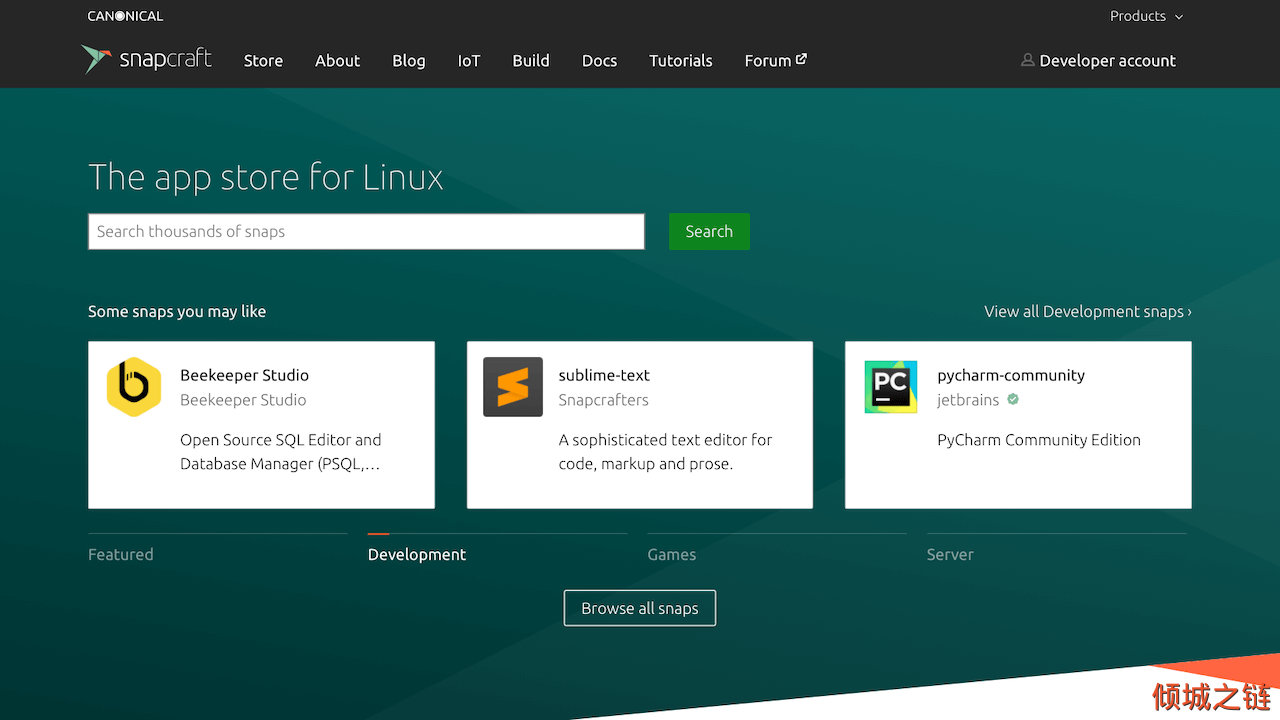Click 'PyCharm Community Edition' description text
Image resolution: width=1280 pixels, height=720 pixels.
[x=1039, y=439]
